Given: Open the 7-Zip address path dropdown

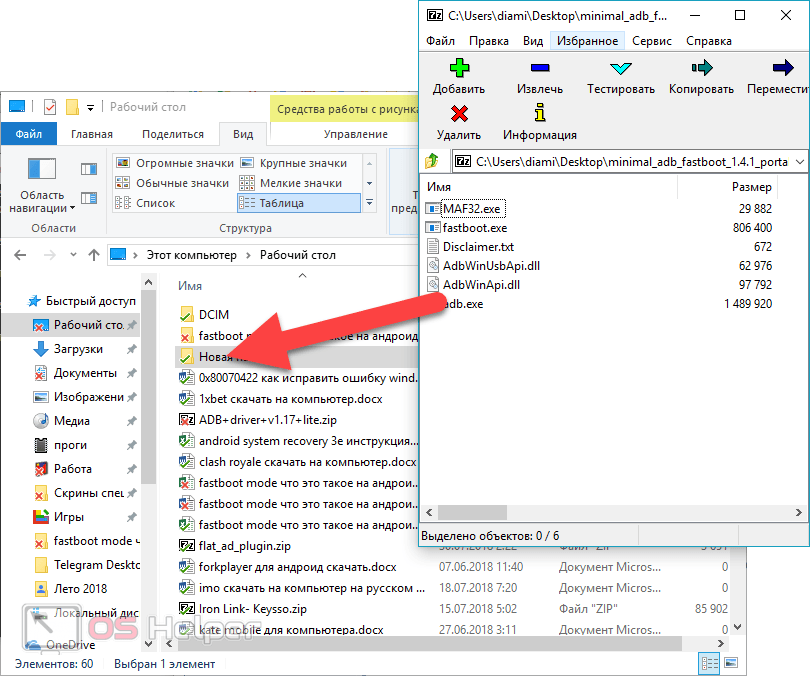Looking at the screenshot, I should tap(799, 162).
